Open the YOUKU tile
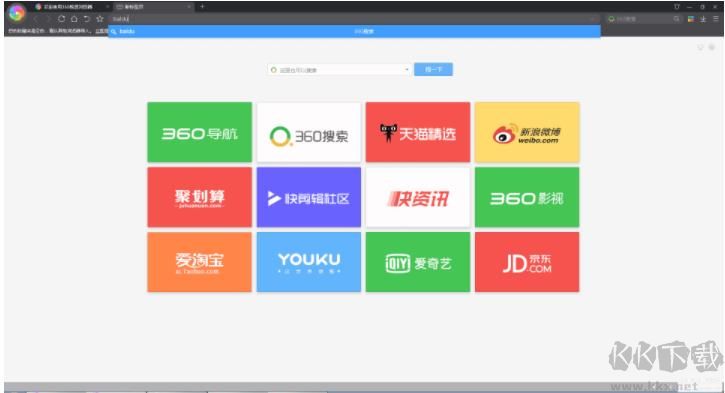 pos(309,262)
